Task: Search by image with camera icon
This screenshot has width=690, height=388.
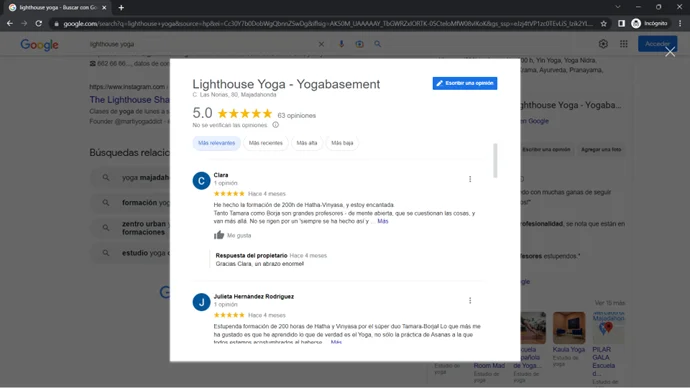Action: [x=360, y=44]
